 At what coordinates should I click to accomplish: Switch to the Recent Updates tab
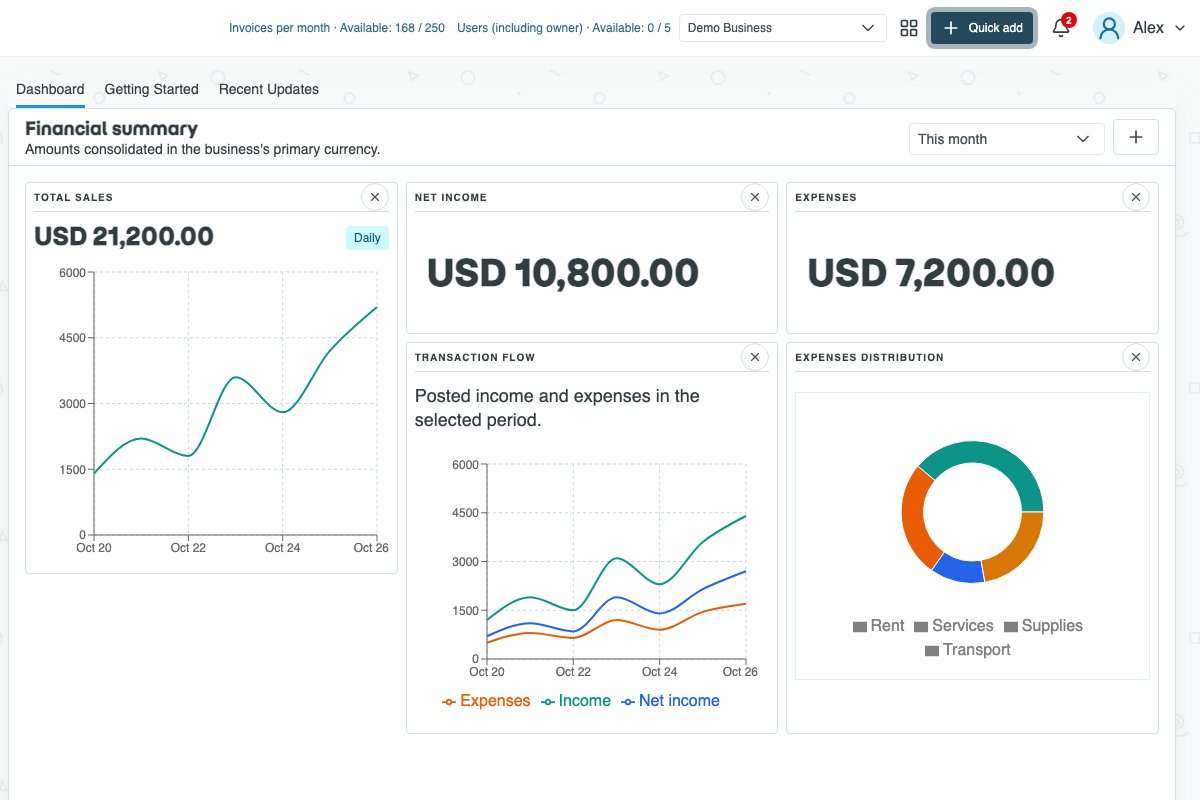pyautogui.click(x=269, y=89)
